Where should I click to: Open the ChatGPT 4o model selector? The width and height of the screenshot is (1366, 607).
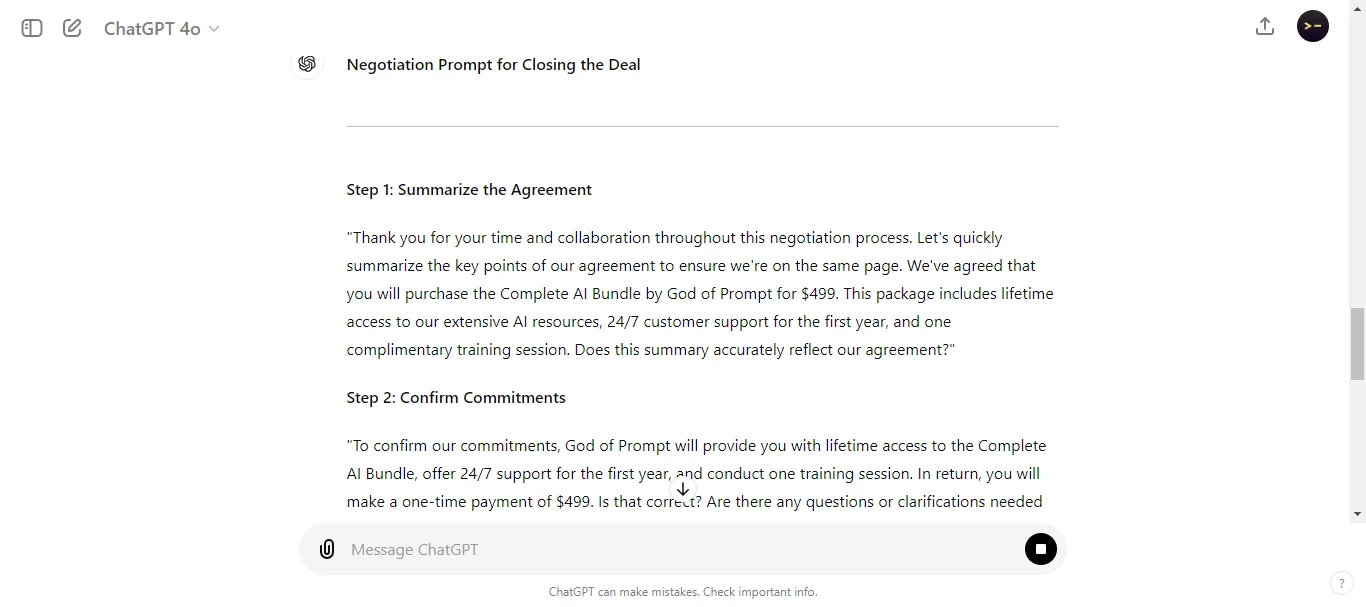coord(161,28)
